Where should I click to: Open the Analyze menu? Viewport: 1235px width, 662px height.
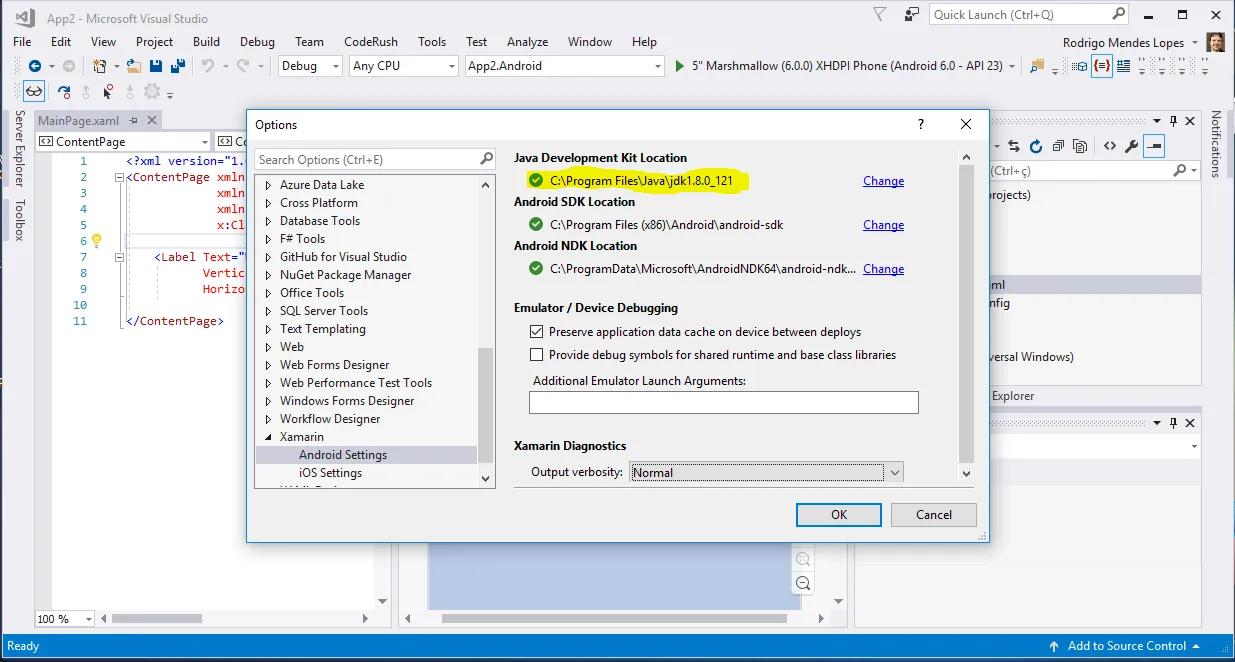527,42
